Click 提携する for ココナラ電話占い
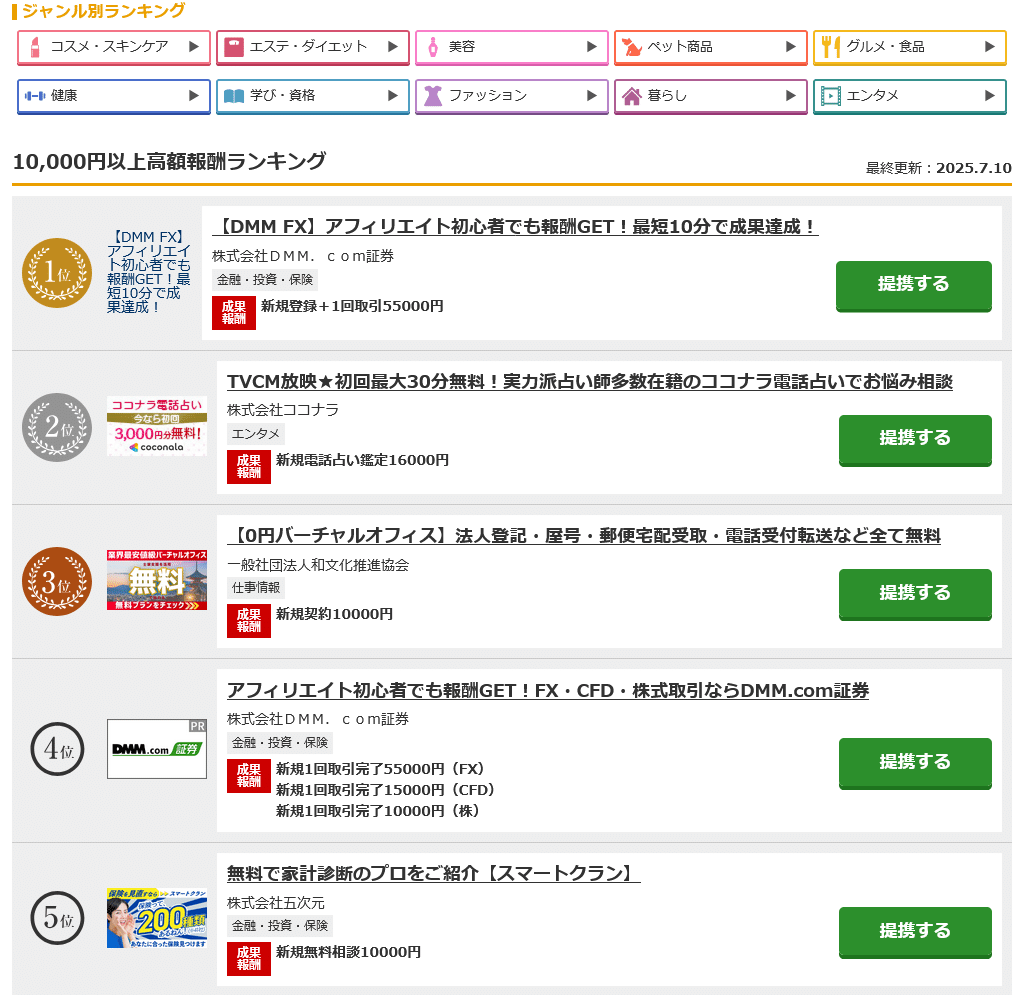 tap(915, 440)
